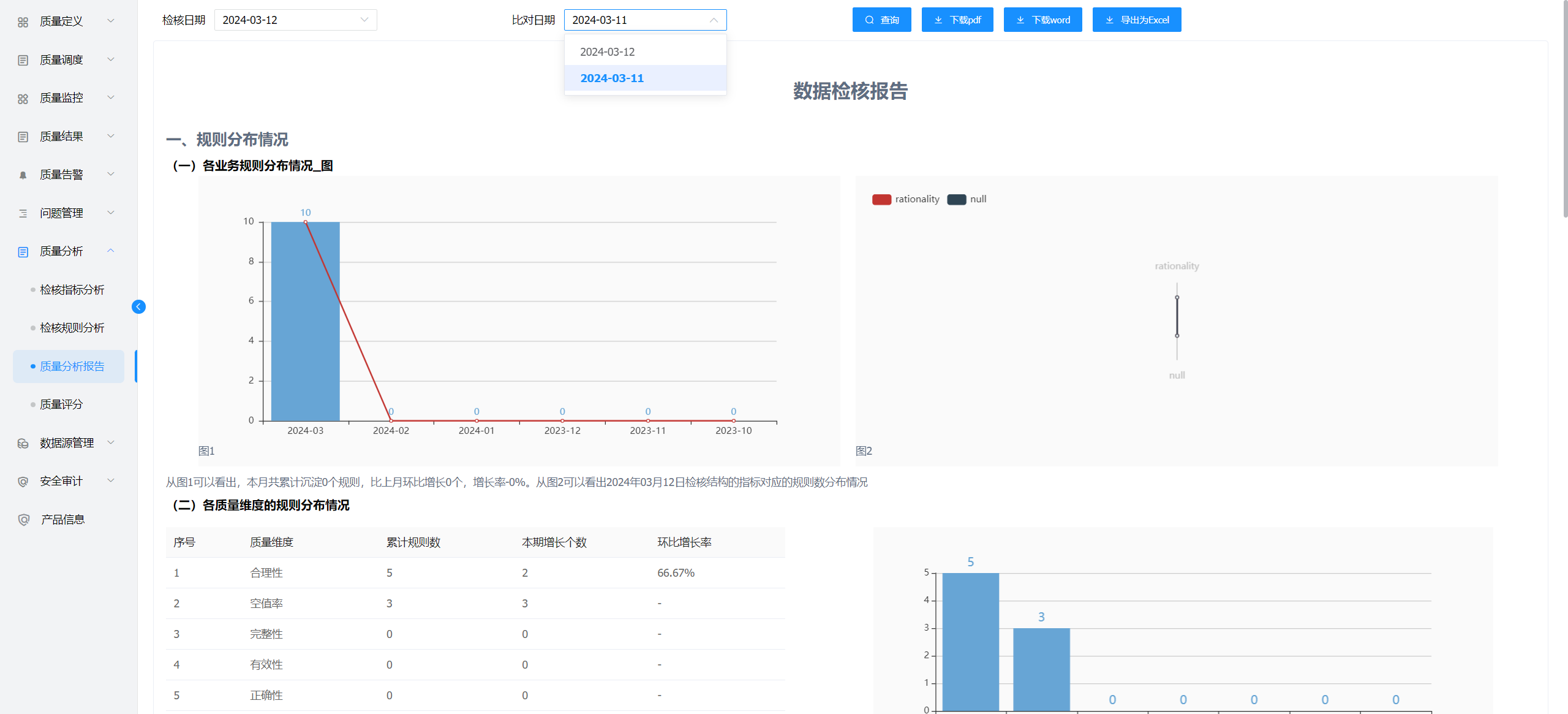Click the 数据源管理 database icon

(23, 443)
